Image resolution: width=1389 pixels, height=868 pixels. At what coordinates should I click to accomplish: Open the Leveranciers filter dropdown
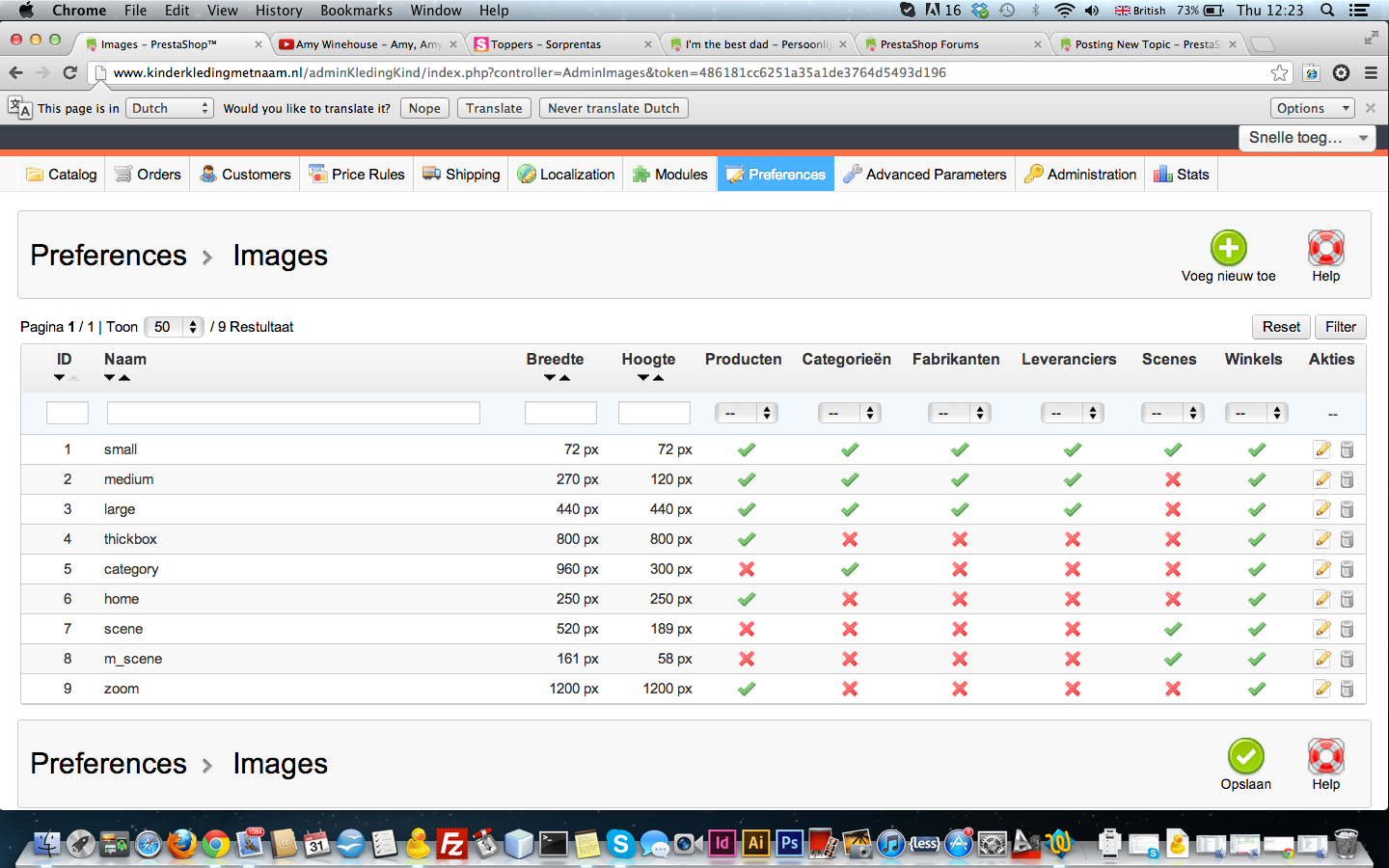coord(1073,413)
